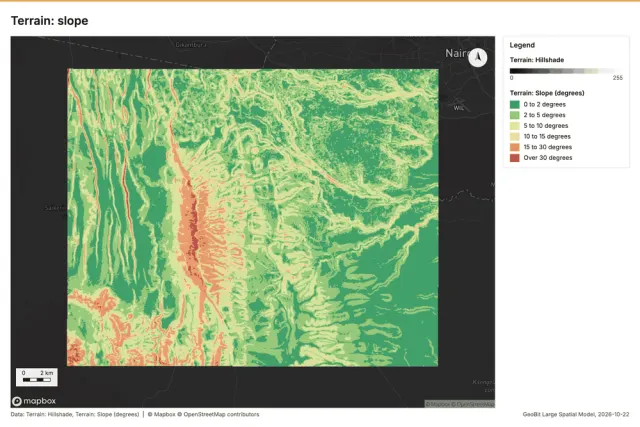The height and width of the screenshot is (427, 640).
Task: Click the 'Terrain: slope' heading
Action: pos(49,21)
